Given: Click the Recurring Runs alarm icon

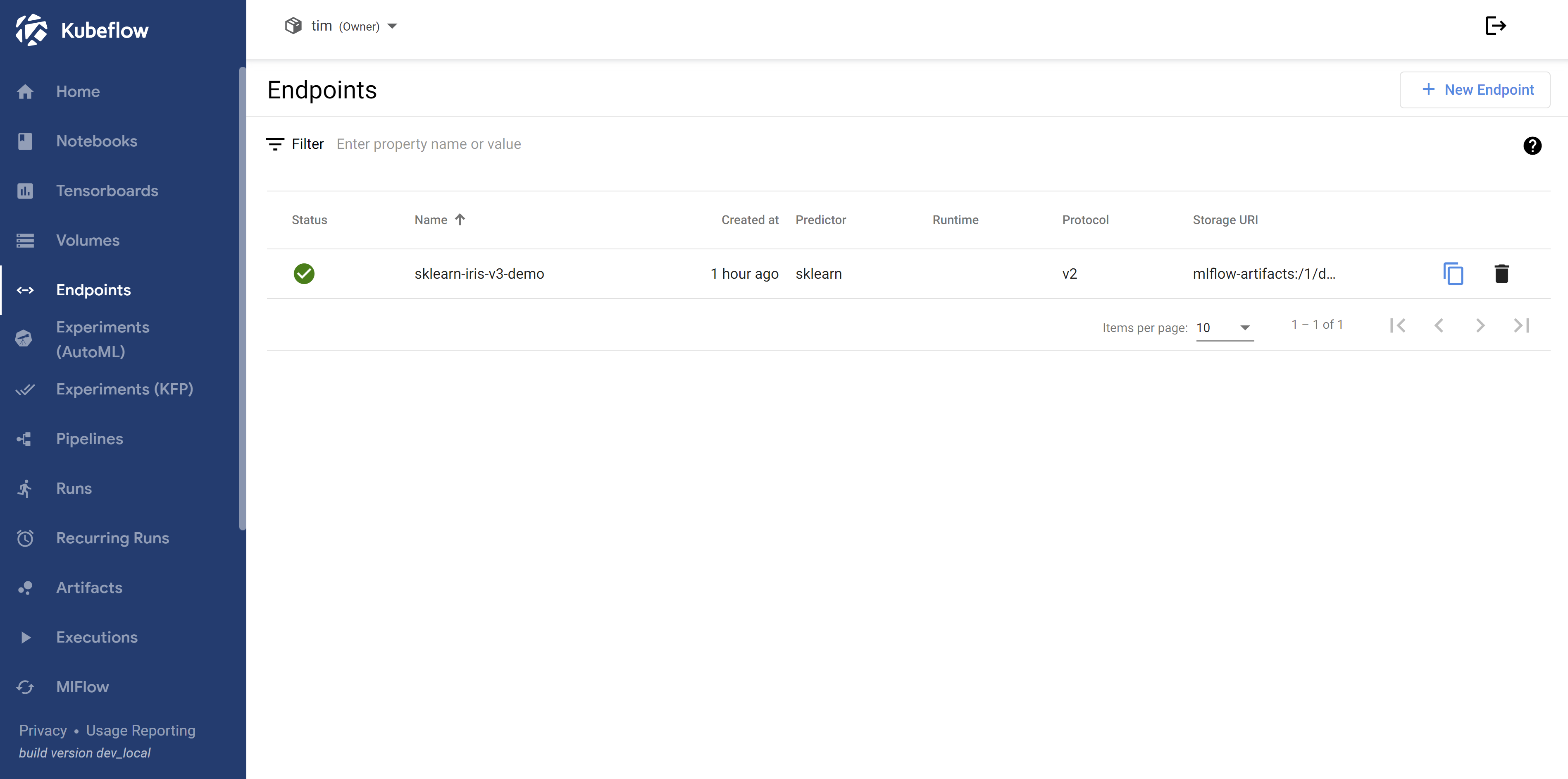Looking at the screenshot, I should tap(25, 538).
